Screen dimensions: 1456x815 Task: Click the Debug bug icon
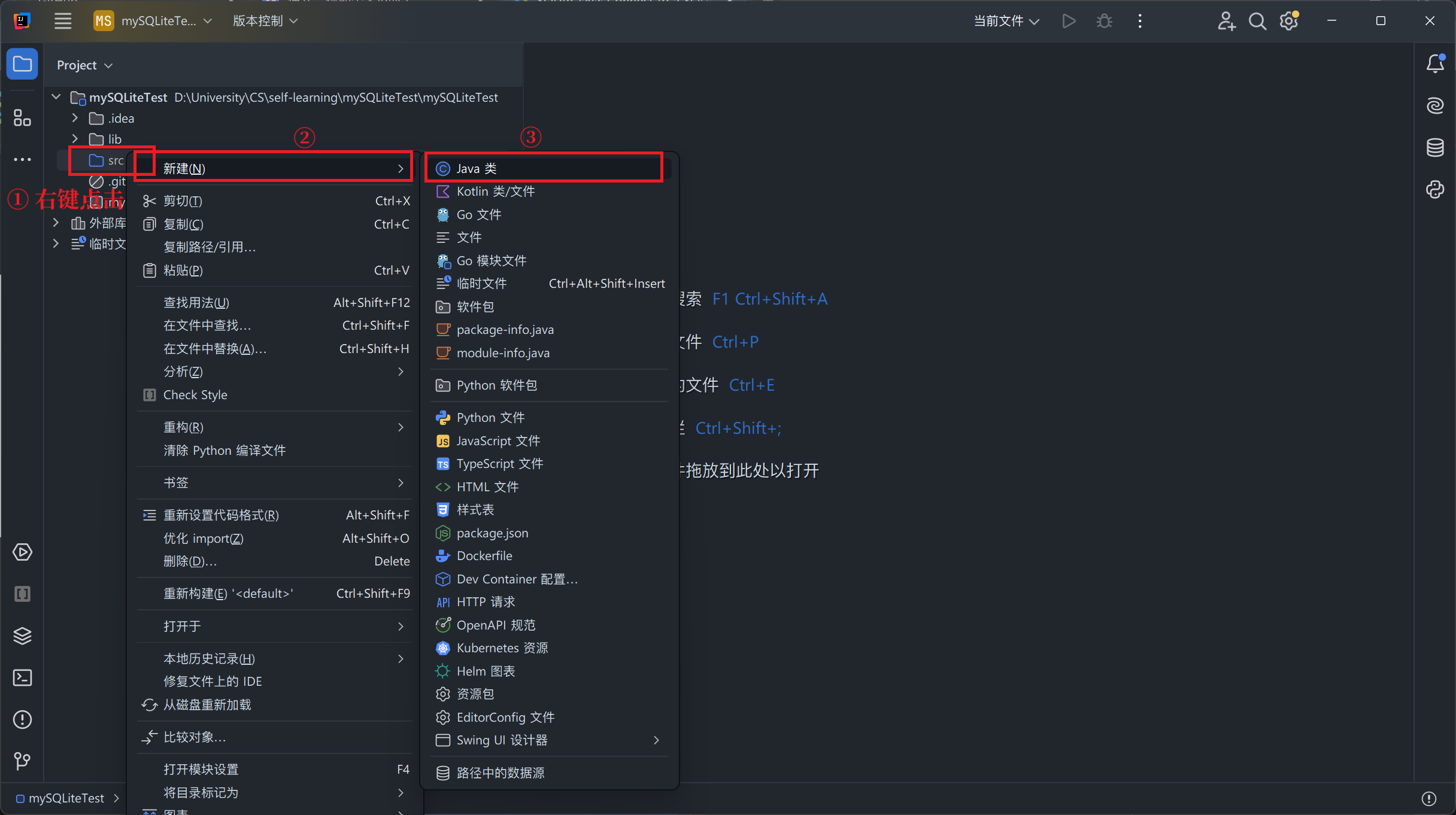pos(1104,21)
